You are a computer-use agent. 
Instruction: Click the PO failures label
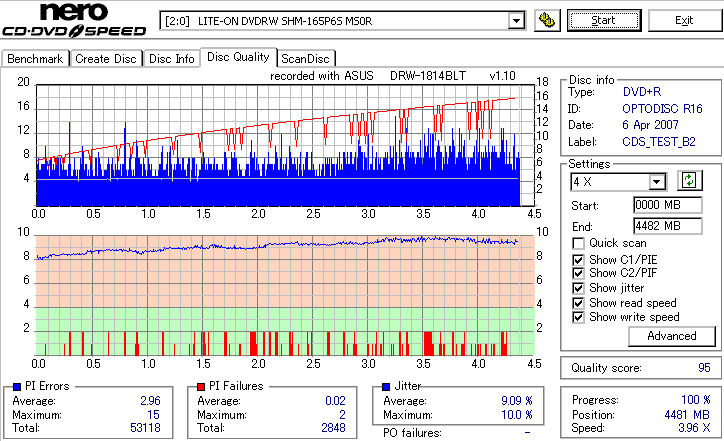(x=412, y=433)
